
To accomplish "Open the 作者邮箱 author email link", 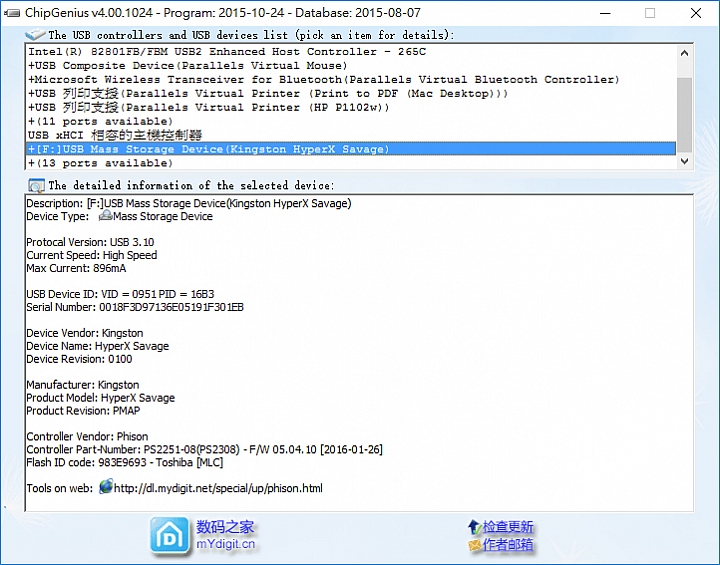I will 508,545.
